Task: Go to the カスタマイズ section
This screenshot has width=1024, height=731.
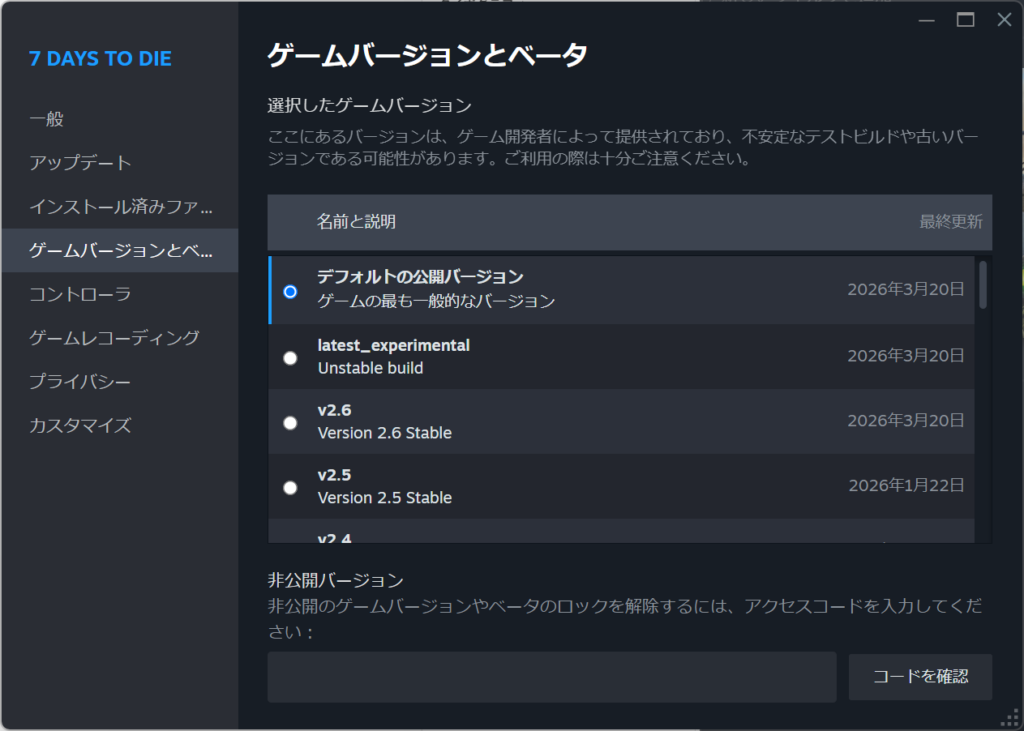Action: (x=81, y=426)
